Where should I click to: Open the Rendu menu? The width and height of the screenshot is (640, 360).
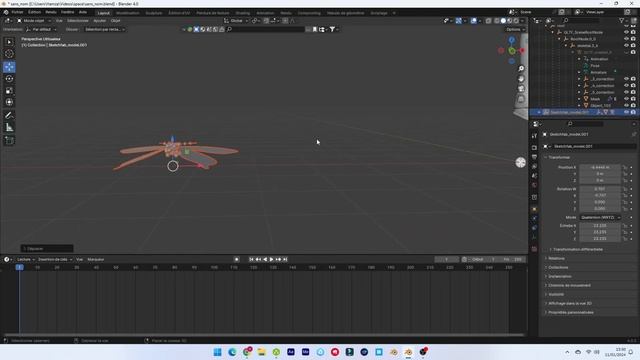pos(51,12)
